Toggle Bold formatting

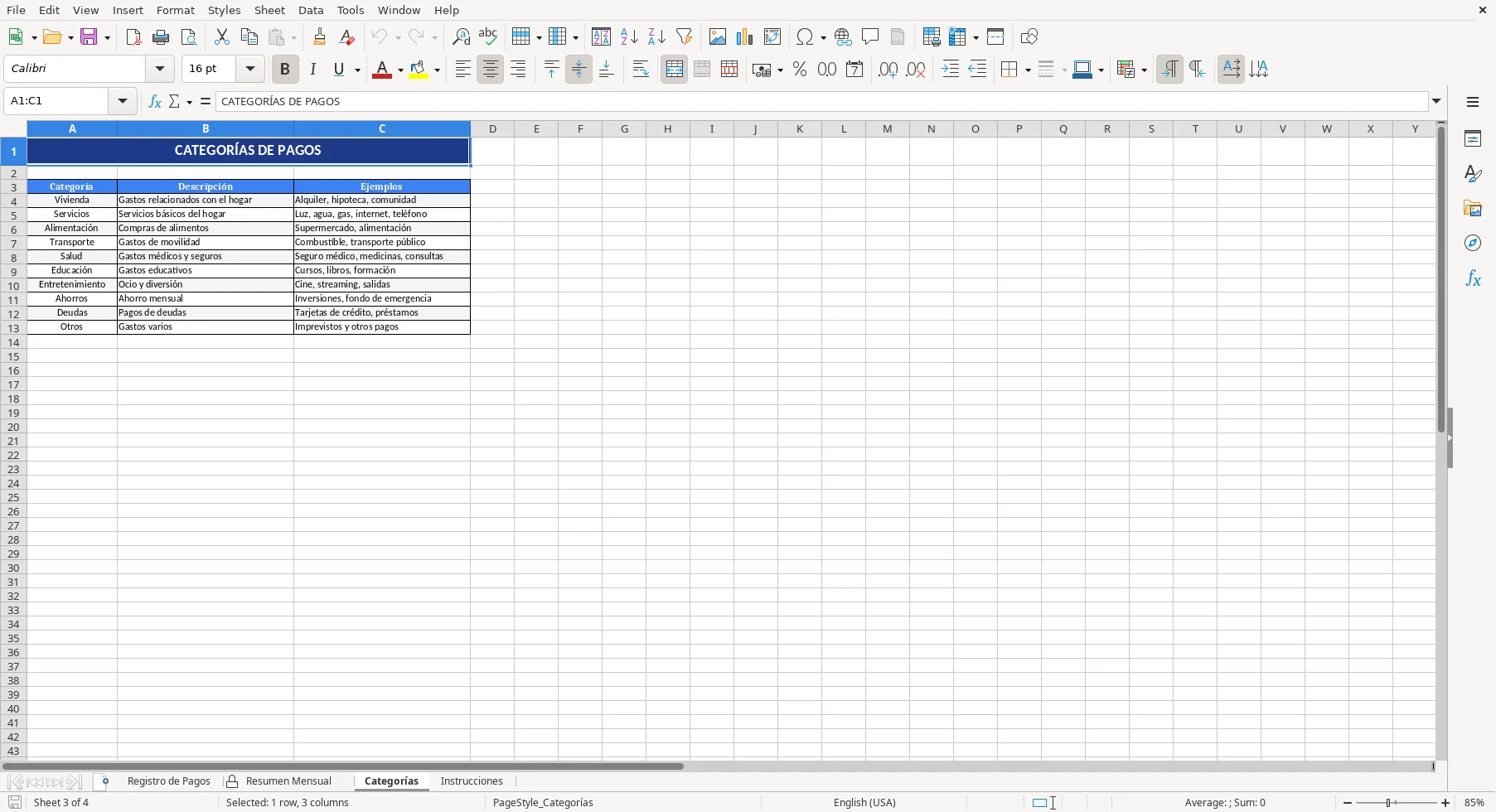(x=285, y=69)
